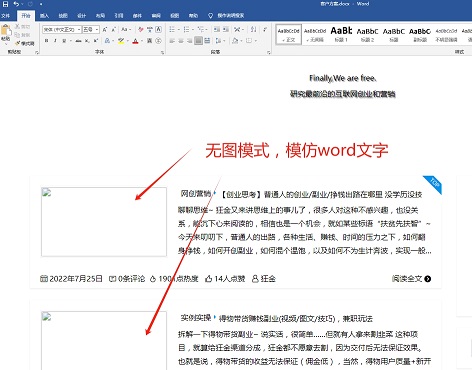Open the font size combo box
Screen dimensions: 472x370
pos(91,29)
